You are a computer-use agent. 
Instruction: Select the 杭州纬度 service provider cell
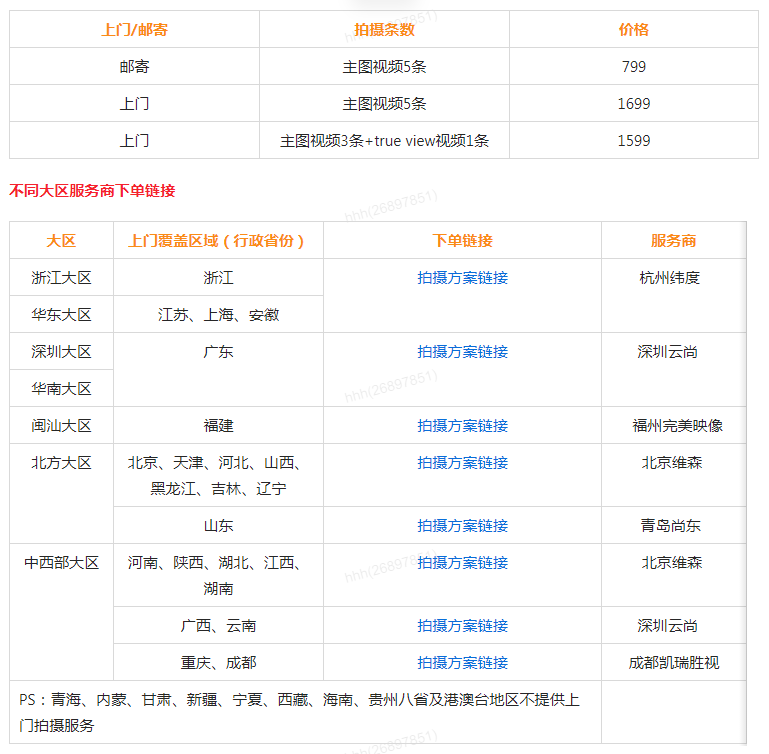[669, 278]
